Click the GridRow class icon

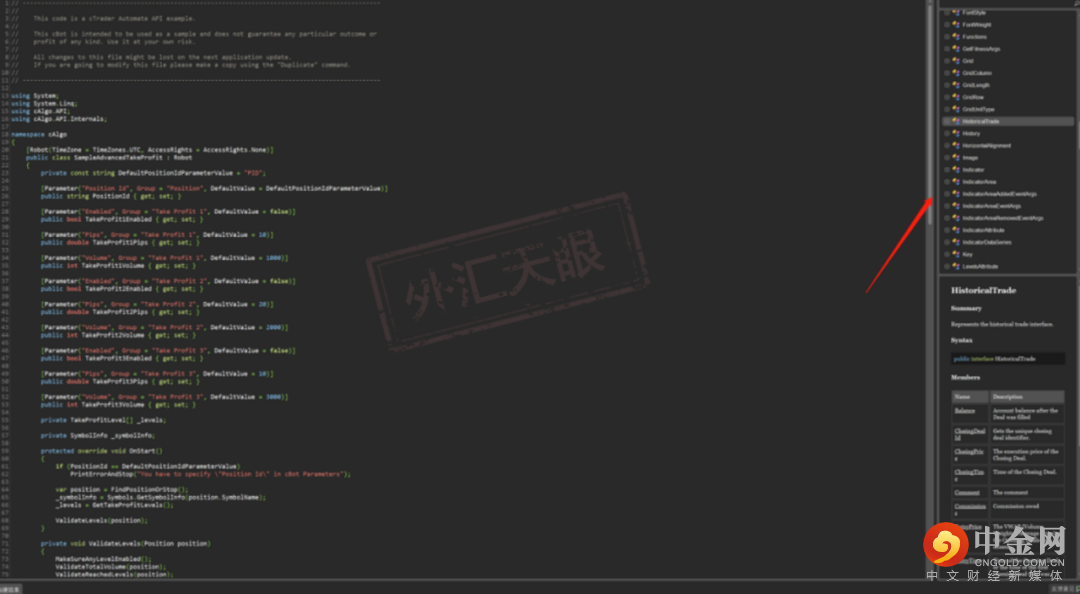[955, 97]
